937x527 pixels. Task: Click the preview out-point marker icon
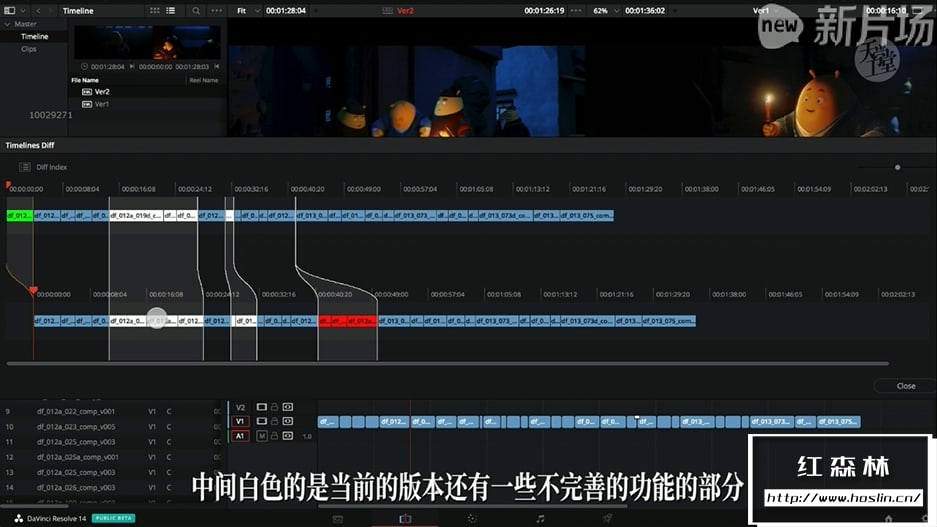[216, 67]
